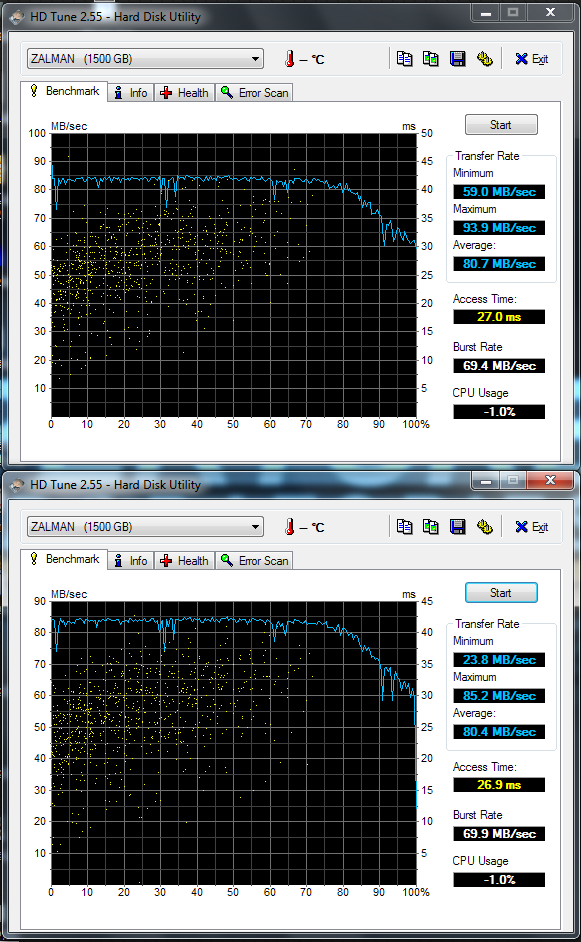
Task: Click average value 80.4 MB/sec
Action: pos(499,732)
